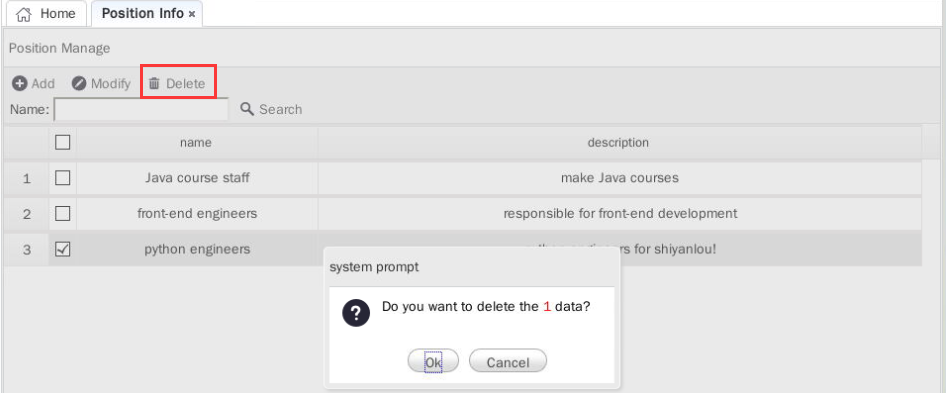
Task: Click the Add plus icon
Action: [19, 83]
